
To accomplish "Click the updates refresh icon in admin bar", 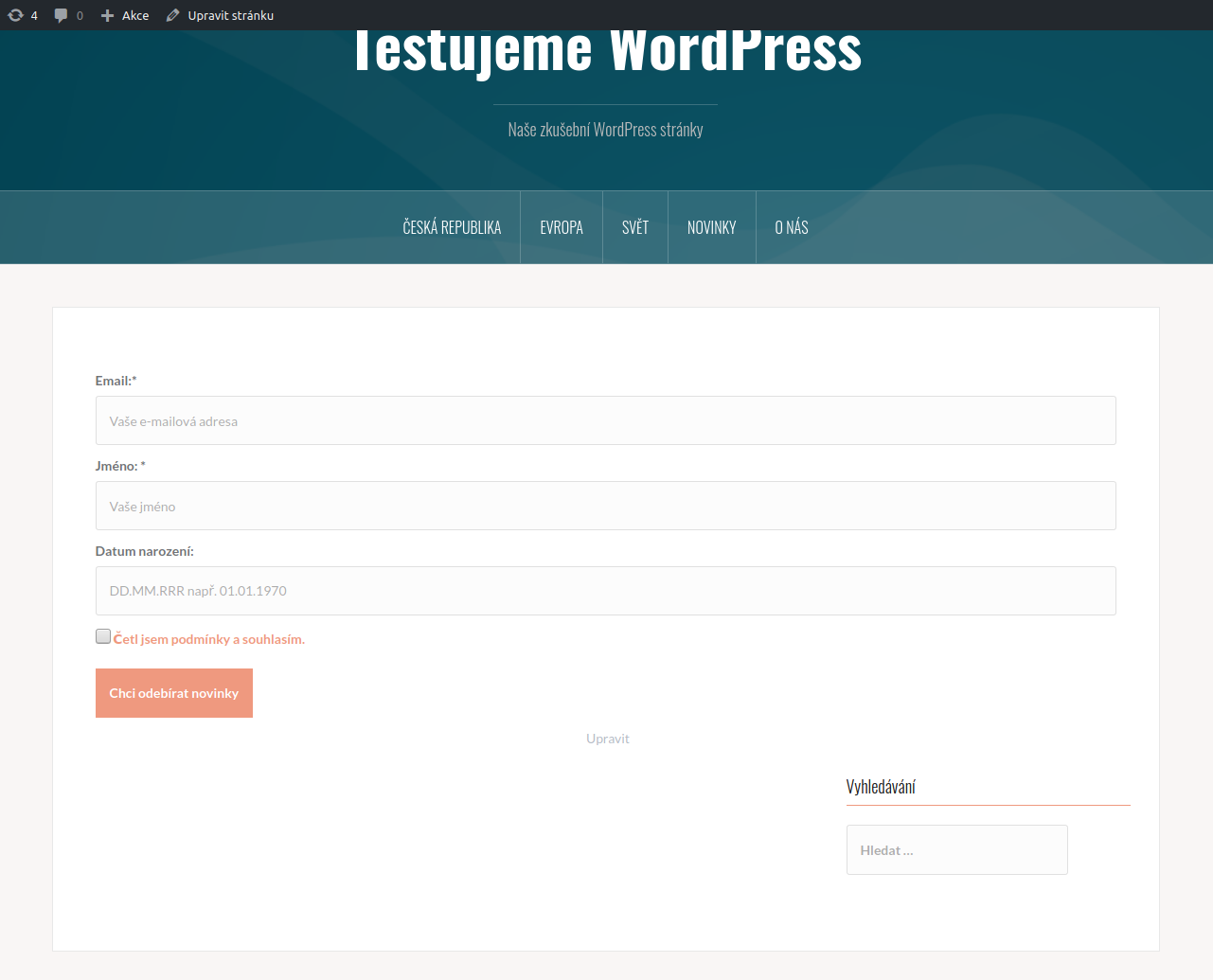I will [15, 15].
